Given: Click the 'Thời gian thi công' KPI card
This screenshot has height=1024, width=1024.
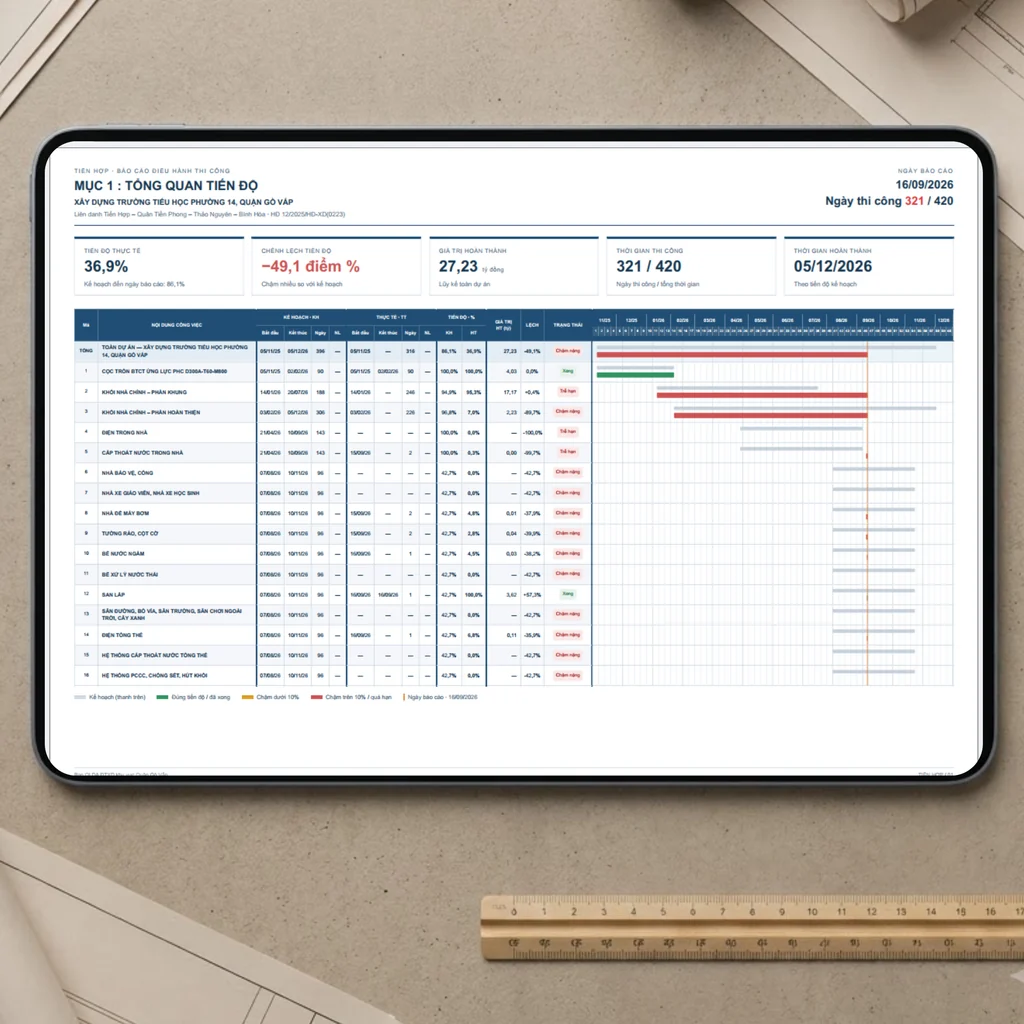Looking at the screenshot, I should click(691, 266).
